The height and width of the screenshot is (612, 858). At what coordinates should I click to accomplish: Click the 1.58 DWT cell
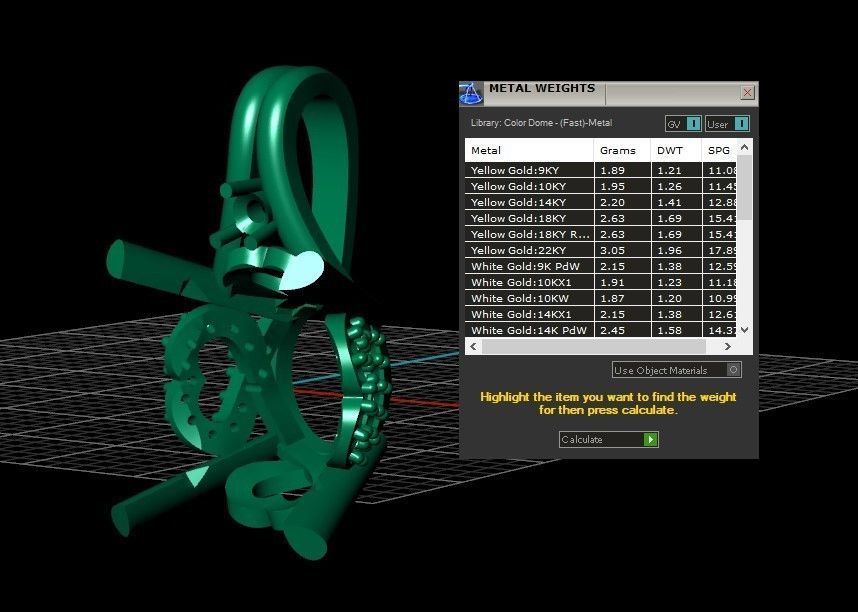pyautogui.click(x=676, y=330)
